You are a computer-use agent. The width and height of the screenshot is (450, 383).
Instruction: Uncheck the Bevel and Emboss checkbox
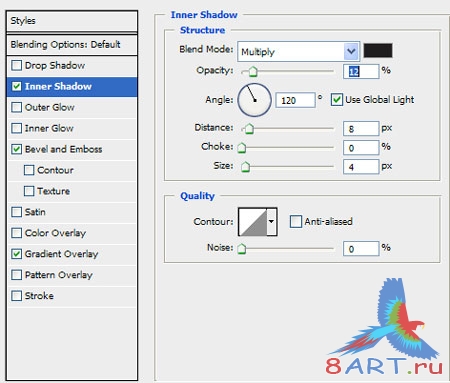16,149
